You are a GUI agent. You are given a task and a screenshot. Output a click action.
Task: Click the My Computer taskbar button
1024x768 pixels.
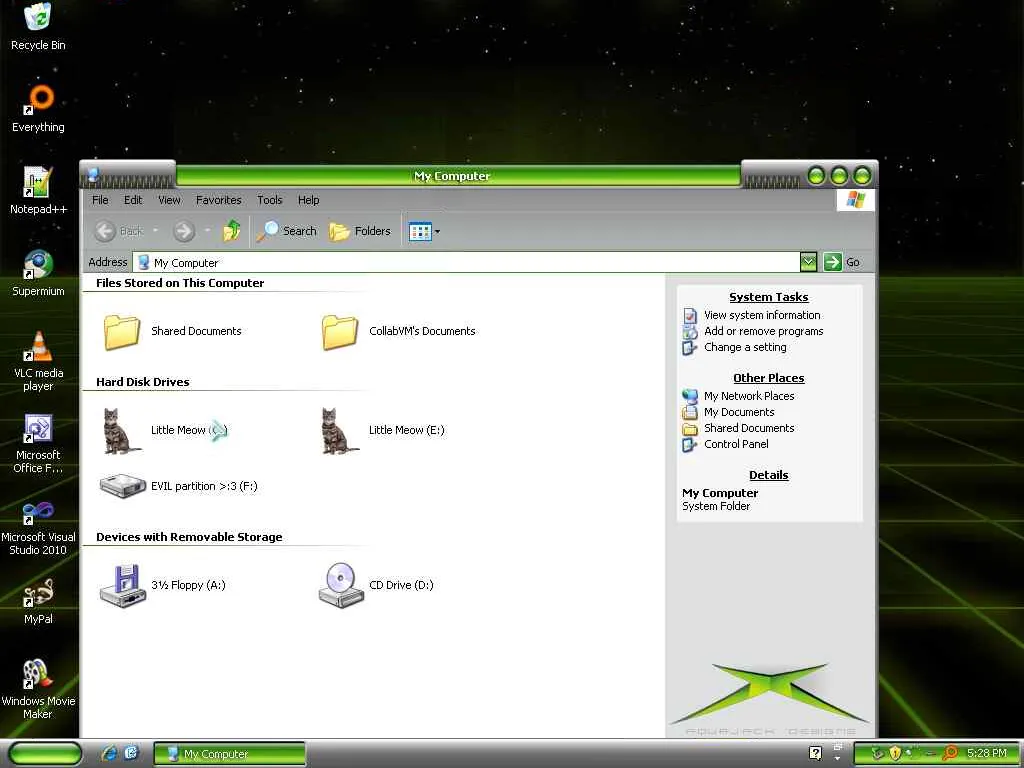click(229, 754)
